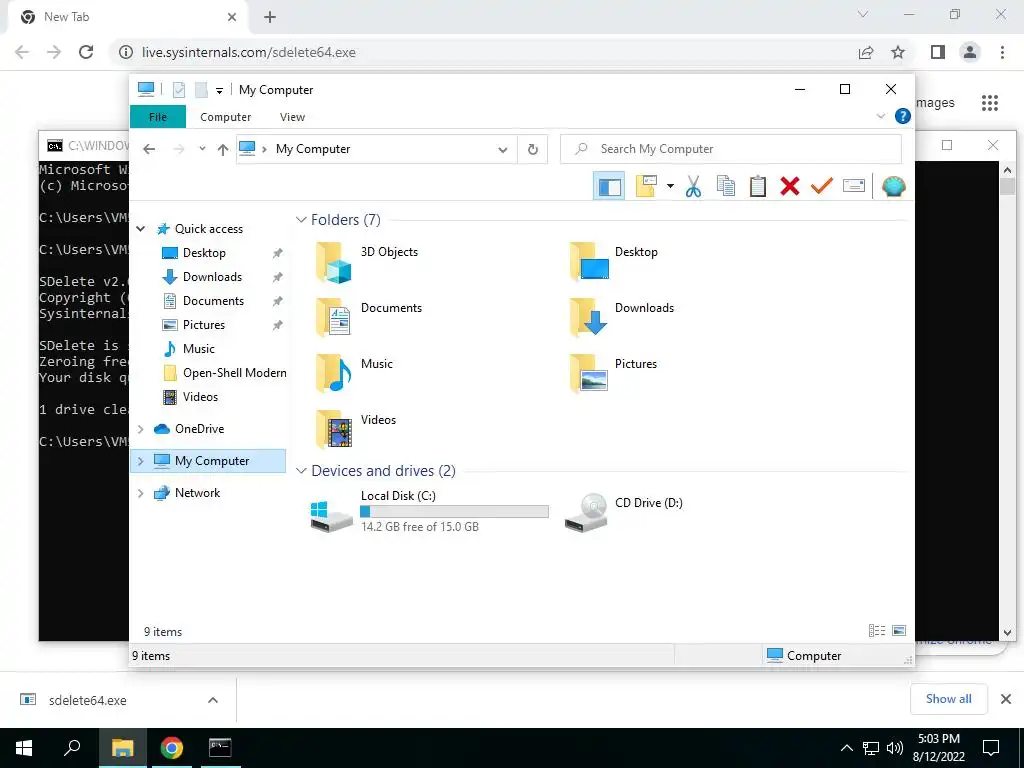Open the folder options dropdown arrow
Image resolution: width=1024 pixels, height=768 pixels.
point(670,186)
